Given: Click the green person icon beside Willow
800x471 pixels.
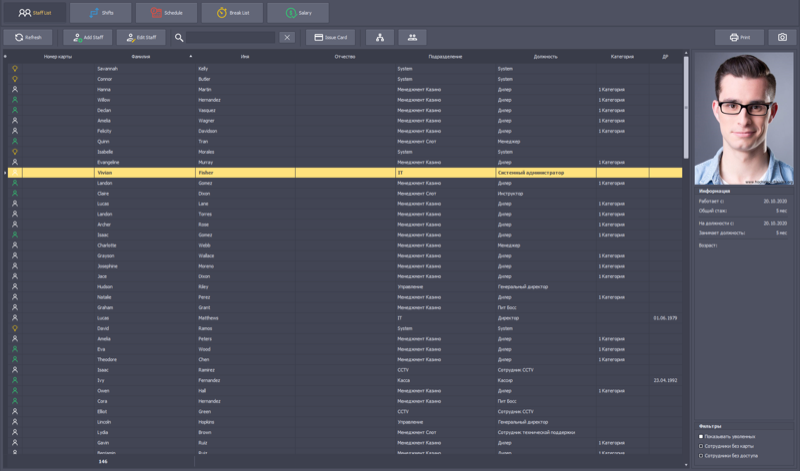Looking at the screenshot, I should click(14, 100).
